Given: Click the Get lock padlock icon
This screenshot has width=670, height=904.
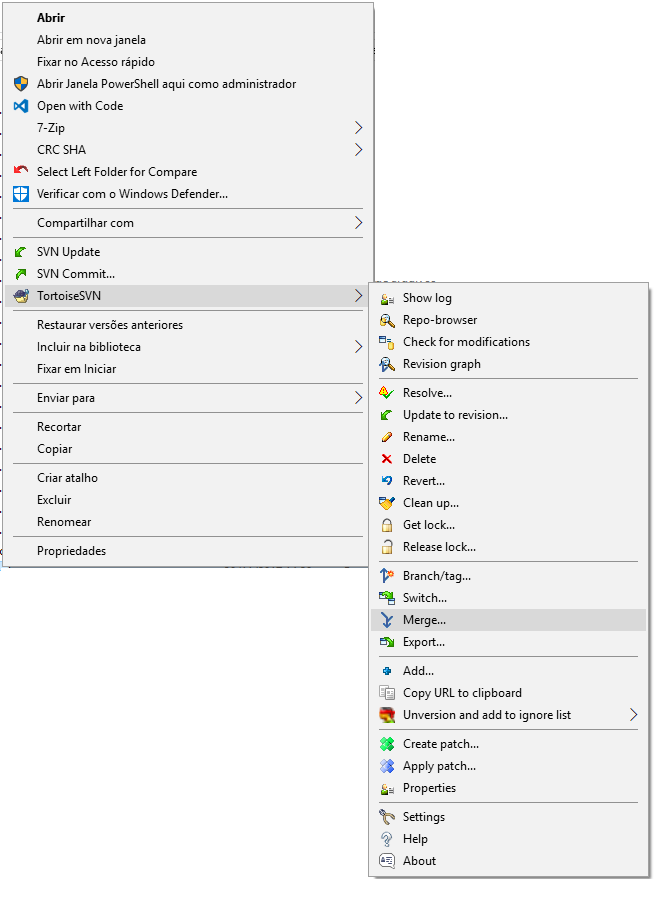Looking at the screenshot, I should tap(387, 525).
